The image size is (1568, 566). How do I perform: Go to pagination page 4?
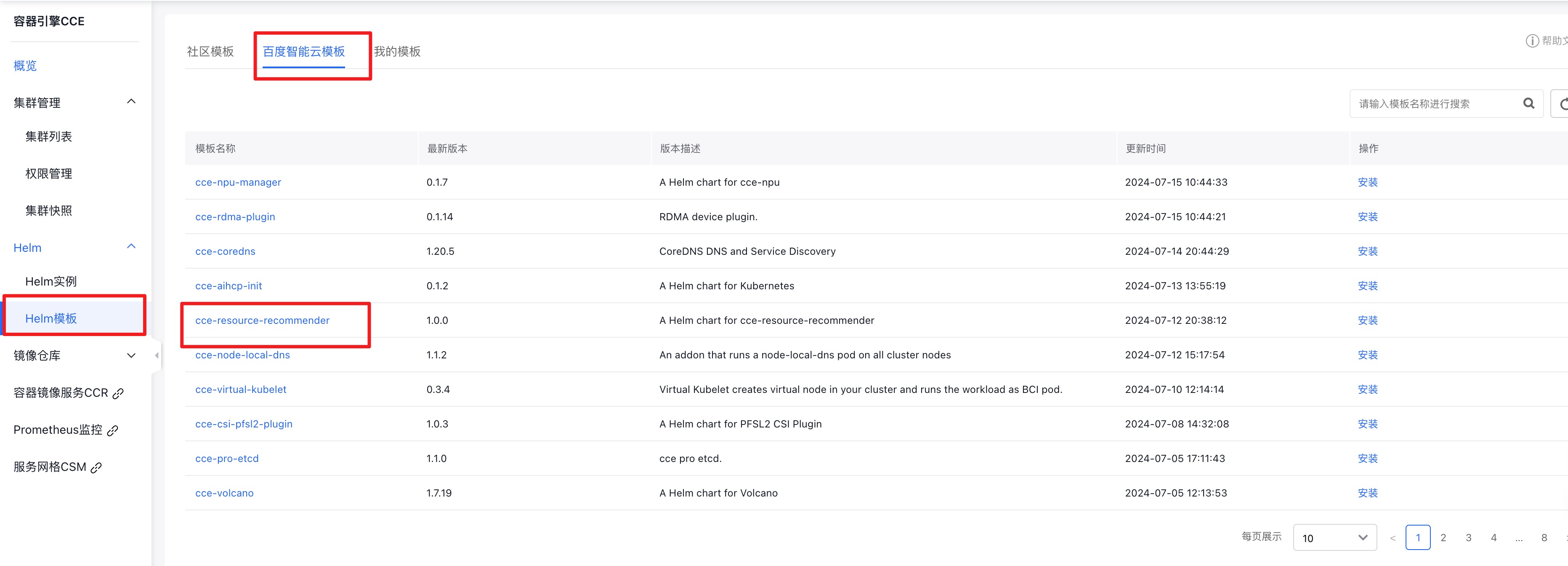(x=1494, y=537)
